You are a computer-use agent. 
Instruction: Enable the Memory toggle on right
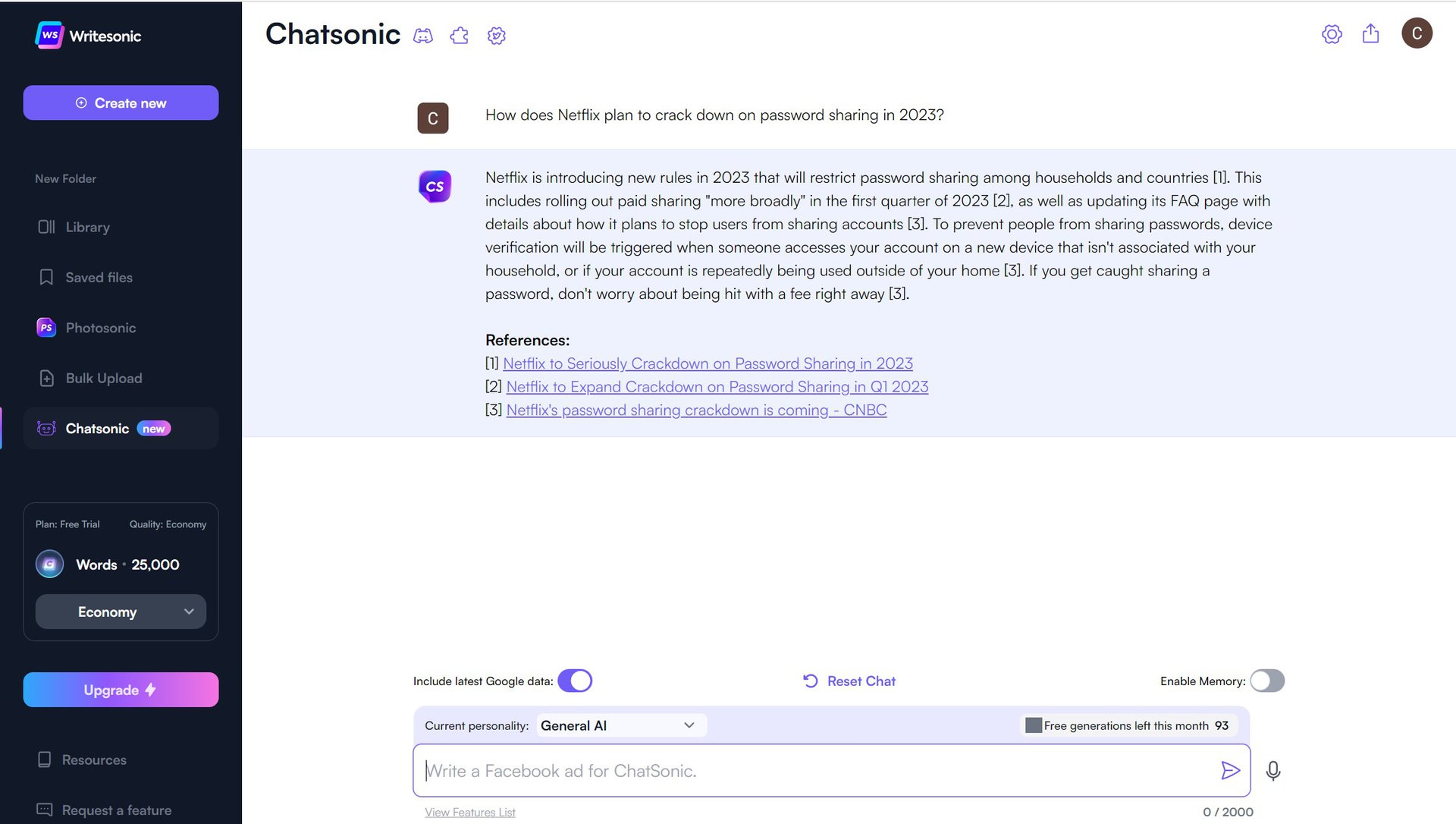pos(1267,680)
